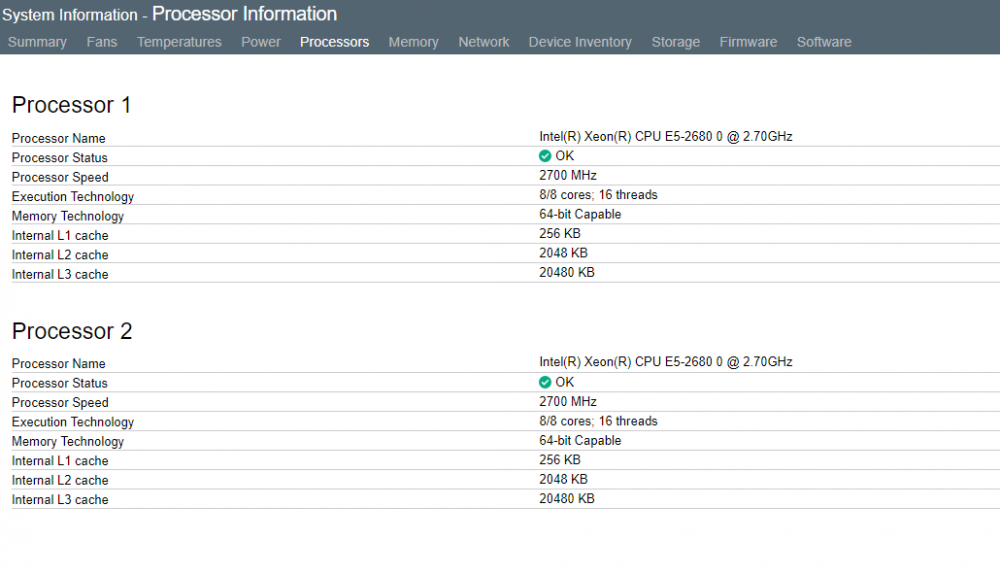
Task: Click Processor 1 Internal L3 cache label
Action: coord(60,274)
